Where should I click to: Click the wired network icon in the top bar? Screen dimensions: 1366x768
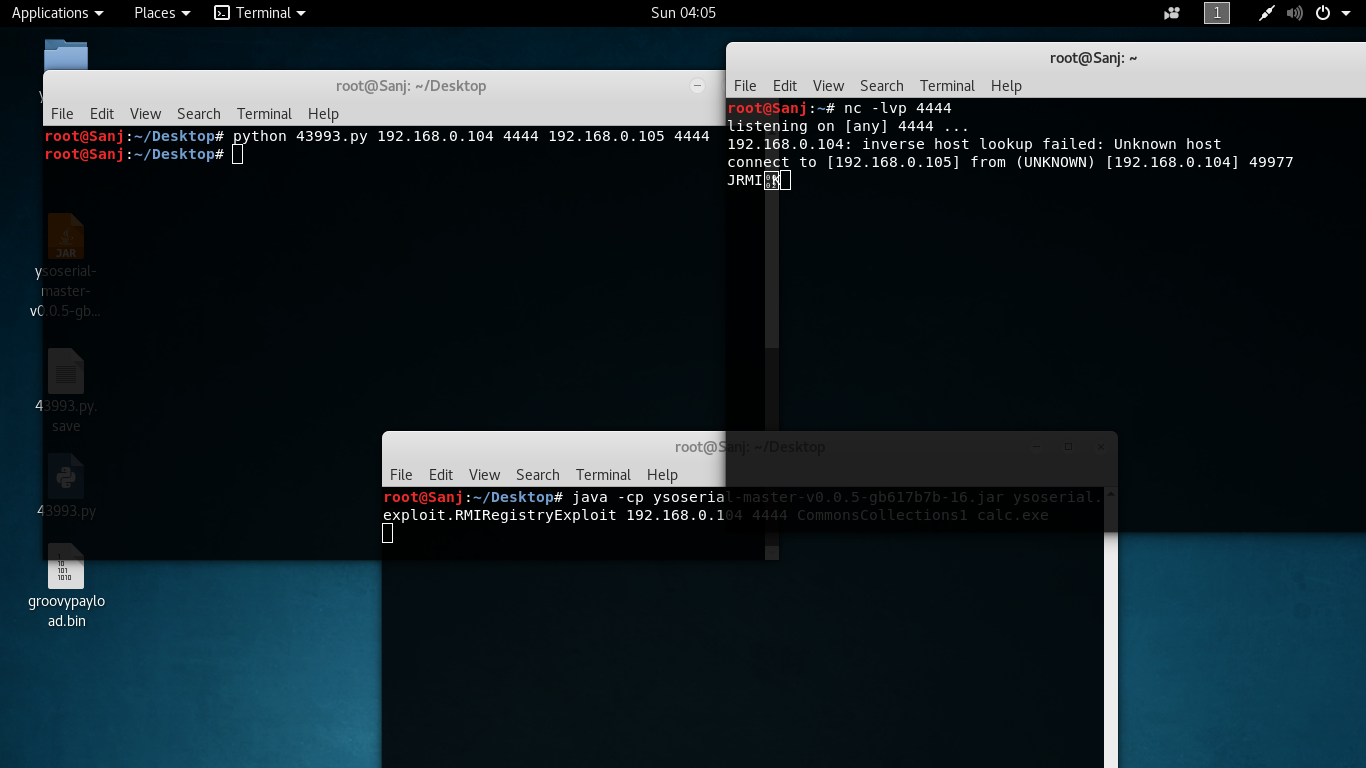coord(1266,13)
